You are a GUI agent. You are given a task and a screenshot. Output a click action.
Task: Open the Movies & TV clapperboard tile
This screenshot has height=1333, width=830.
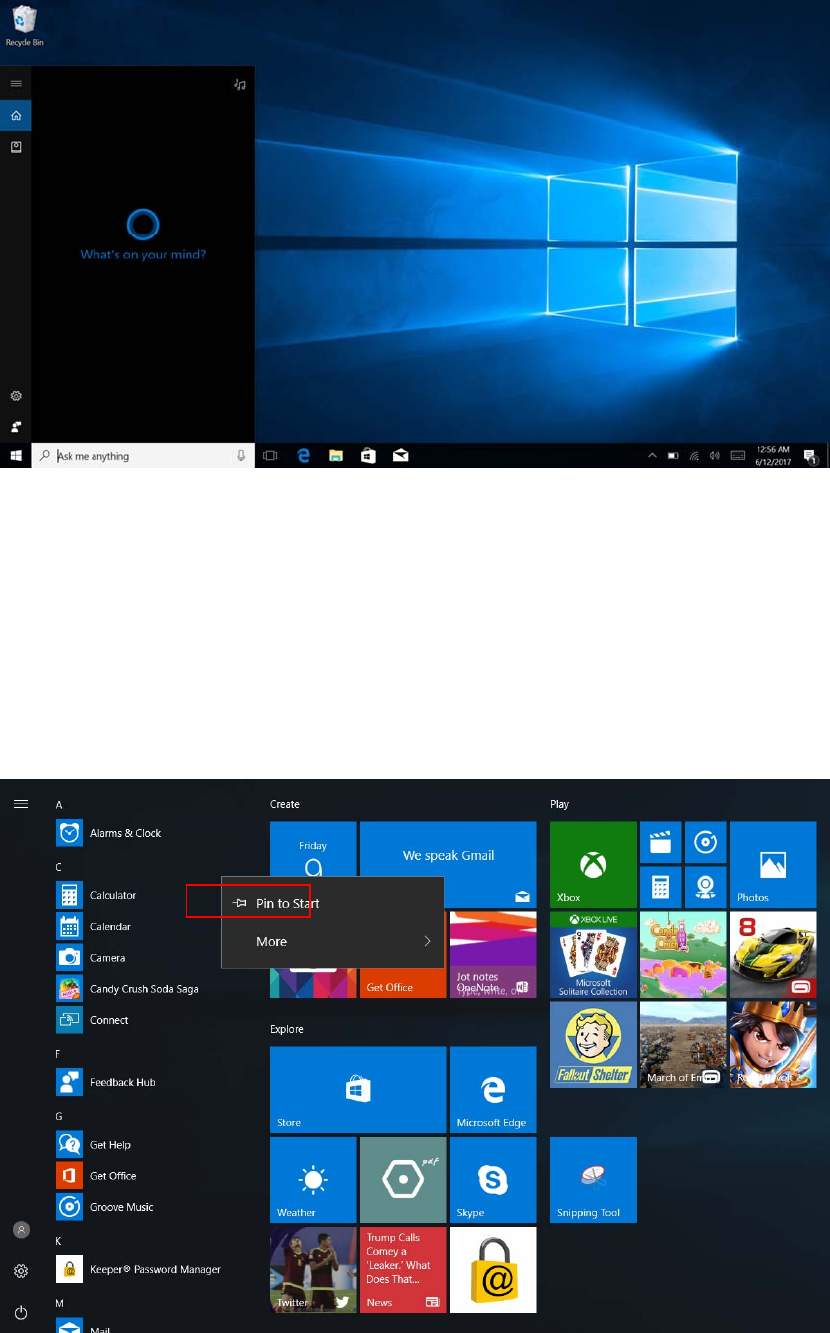(660, 842)
